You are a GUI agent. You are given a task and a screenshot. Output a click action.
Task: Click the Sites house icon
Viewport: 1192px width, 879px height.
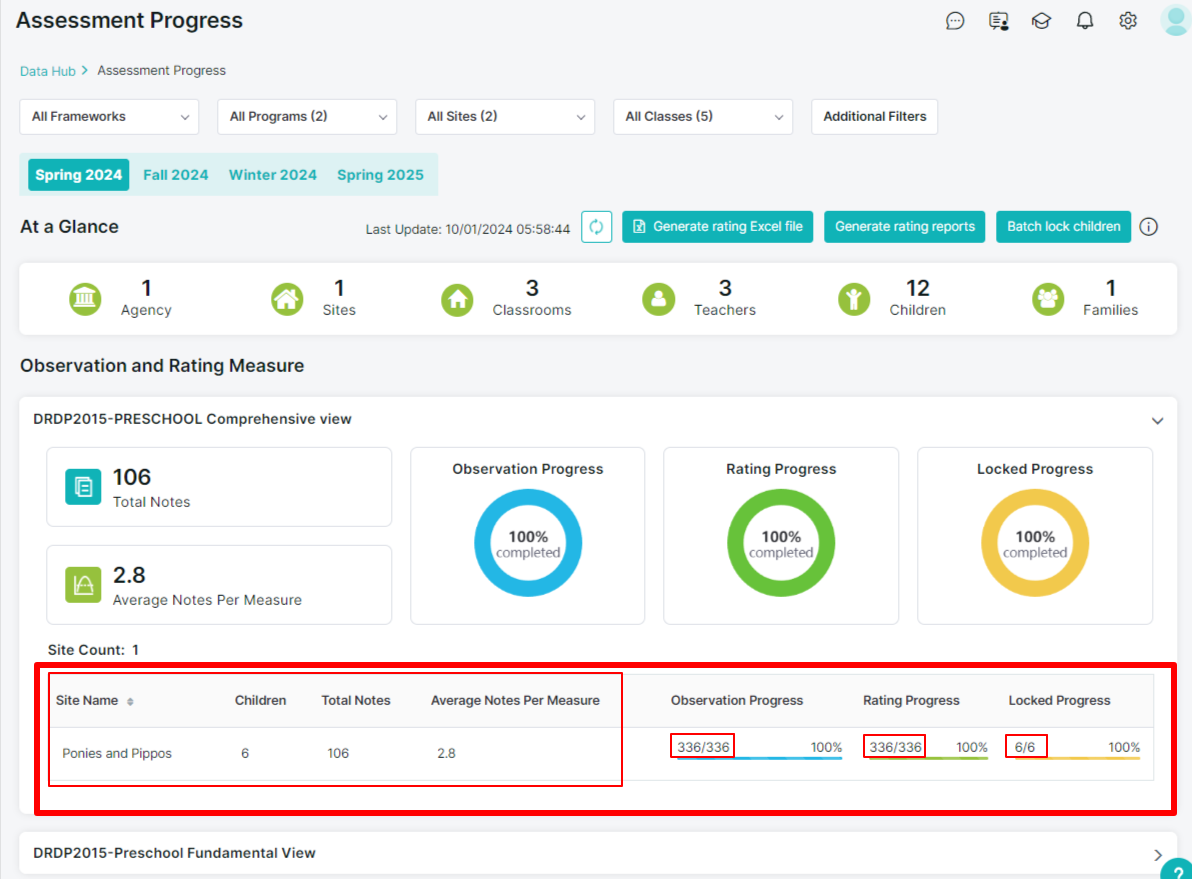click(x=287, y=299)
